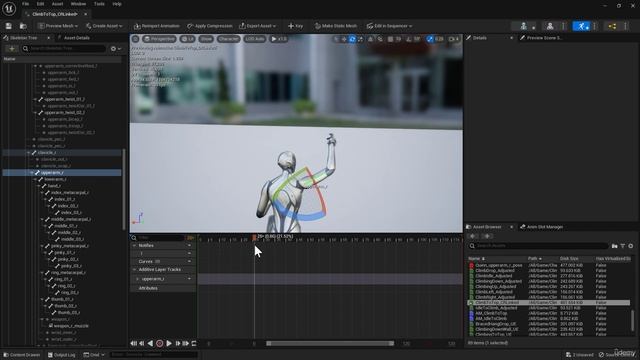Viewport: 640px width, 360px height.
Task: Switch to the Asset Details tab
Action: pos(76,38)
